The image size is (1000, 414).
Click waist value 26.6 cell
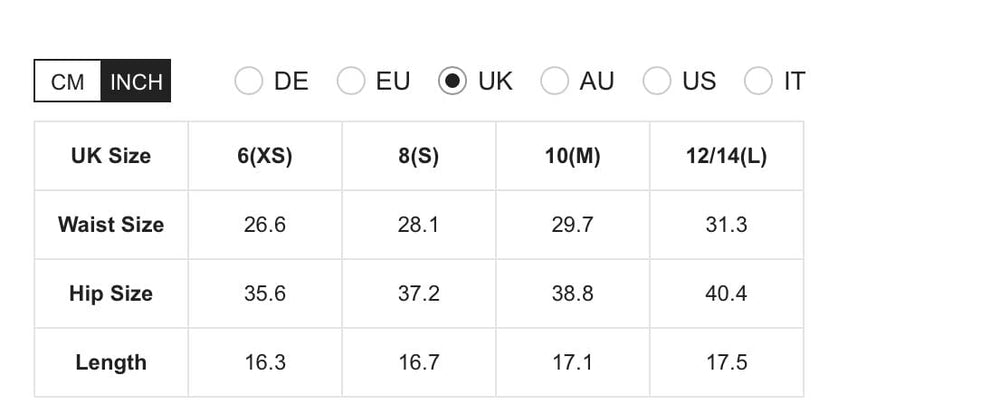click(265, 225)
